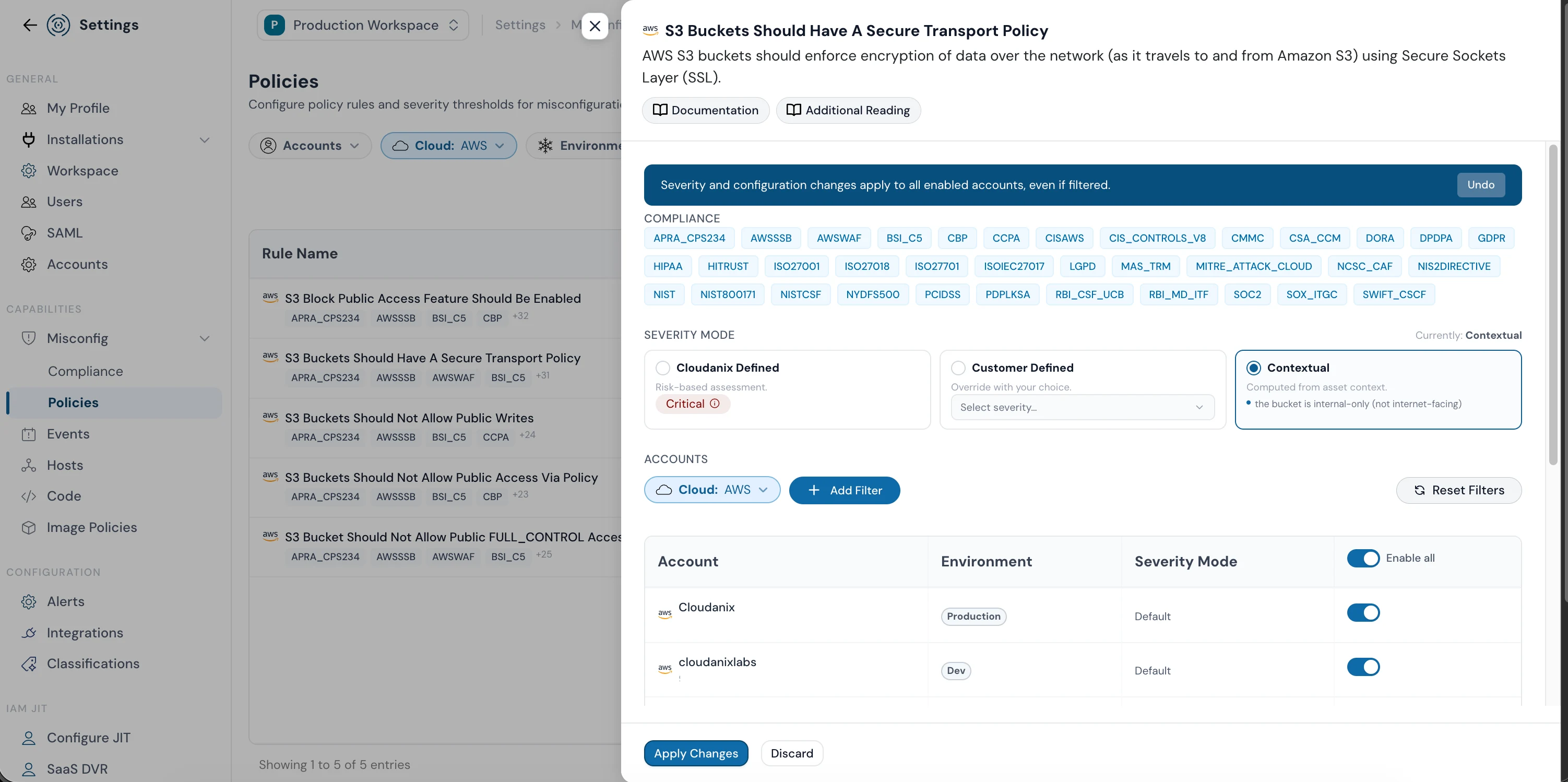The height and width of the screenshot is (782, 1568).
Task: Open the Compliance page in sidebar
Action: (85, 371)
